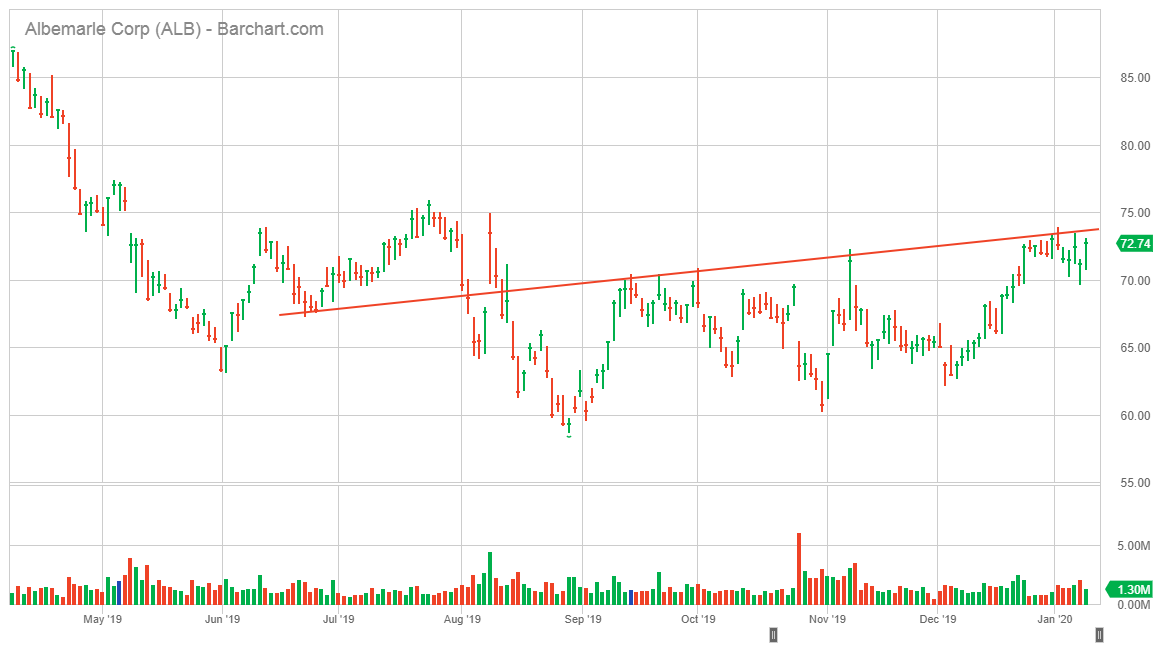Viewport: 1156px width, 650px height.
Task: Click the 65.00 price axis label
Action: 1135,348
